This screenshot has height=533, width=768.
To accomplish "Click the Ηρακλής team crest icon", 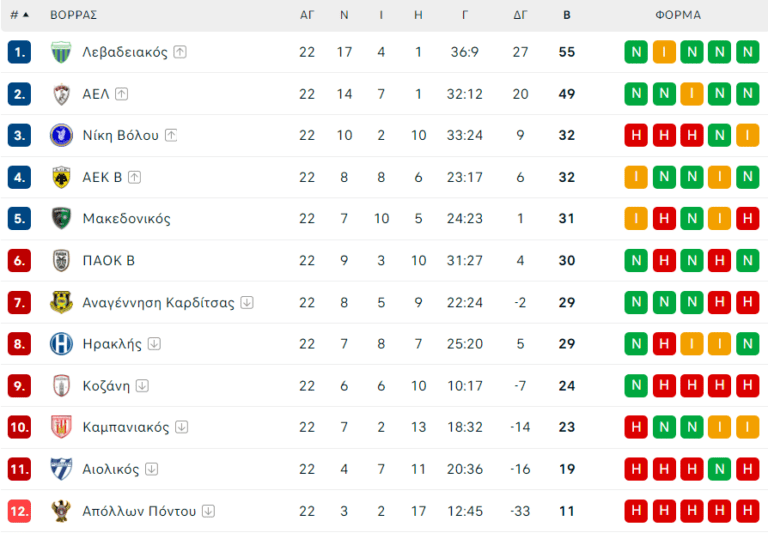I will click(x=62, y=344).
